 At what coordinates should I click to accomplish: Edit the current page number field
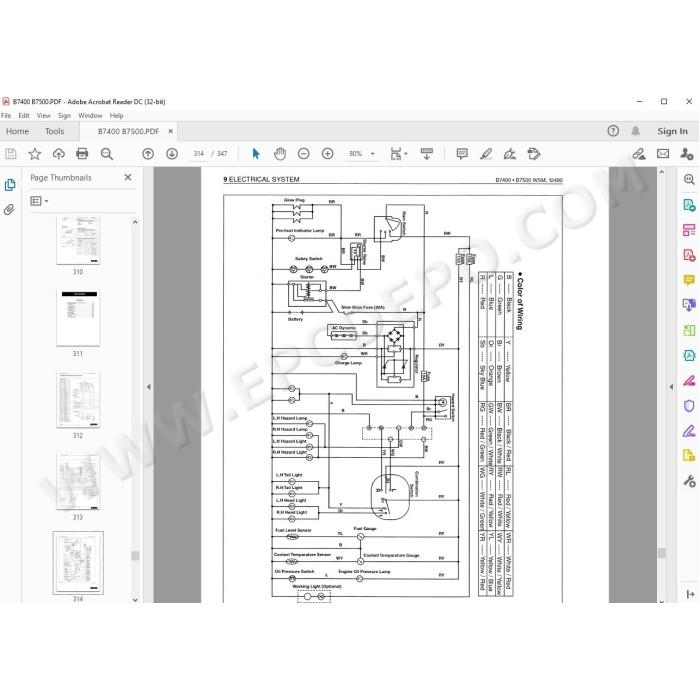[x=198, y=154]
